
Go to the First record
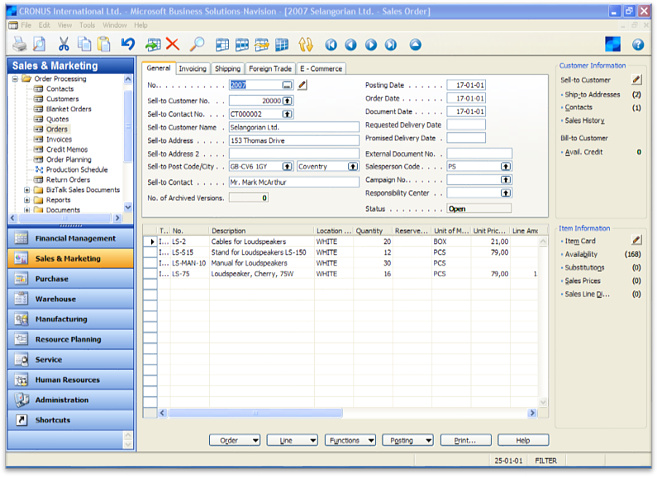pyautogui.click(x=331, y=44)
